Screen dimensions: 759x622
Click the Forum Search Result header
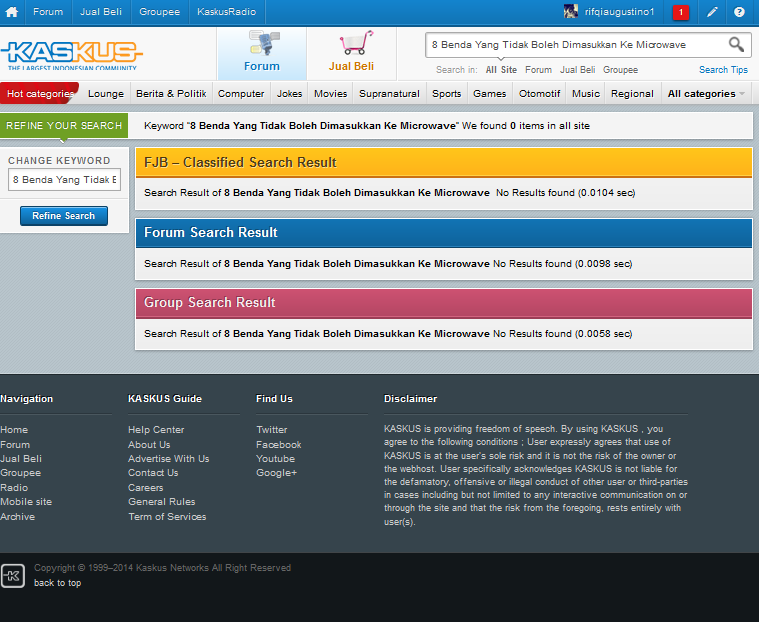coord(444,233)
